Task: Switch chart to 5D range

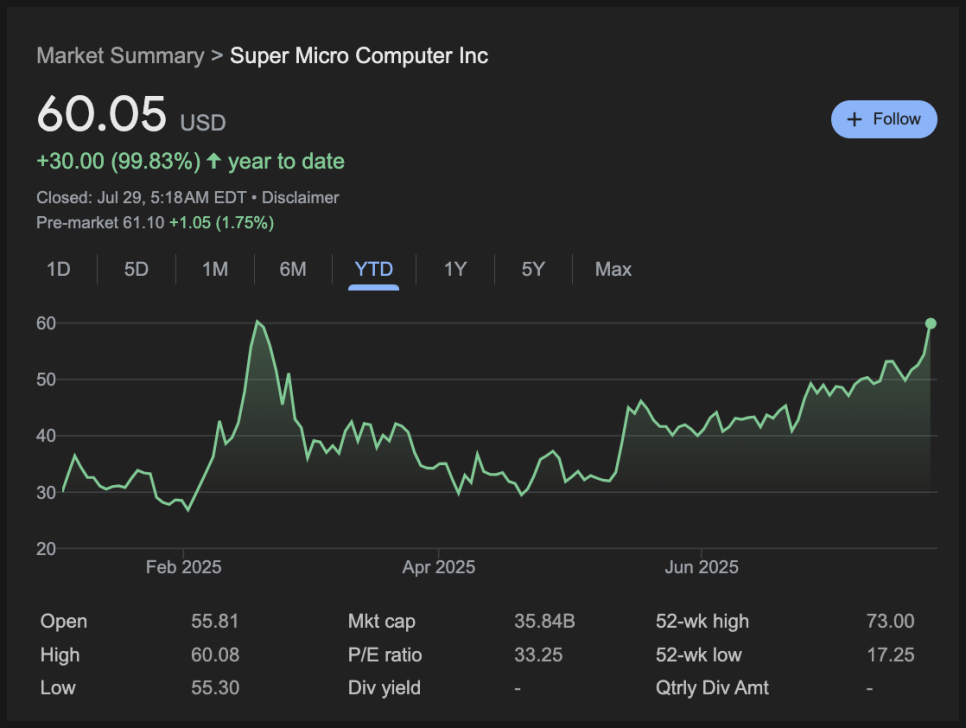Action: (x=136, y=269)
